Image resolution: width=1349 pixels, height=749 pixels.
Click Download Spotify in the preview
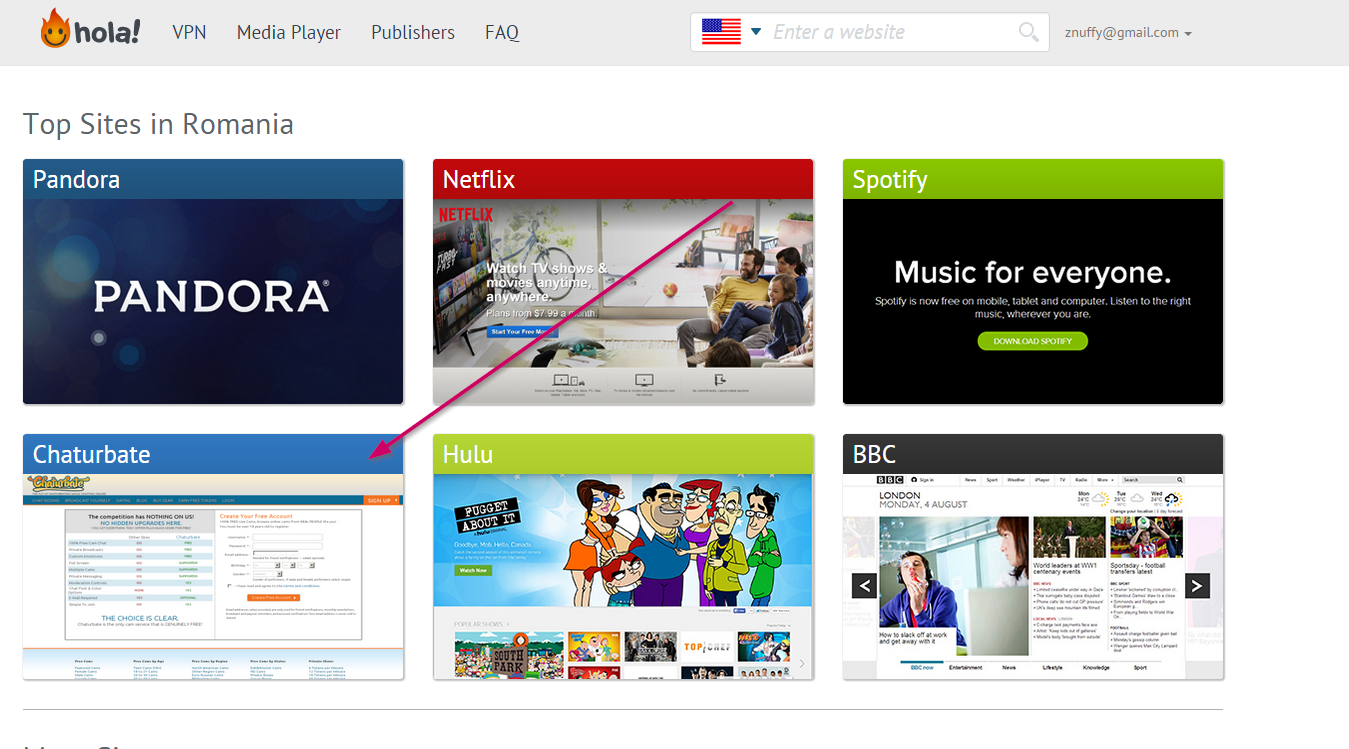(1032, 341)
